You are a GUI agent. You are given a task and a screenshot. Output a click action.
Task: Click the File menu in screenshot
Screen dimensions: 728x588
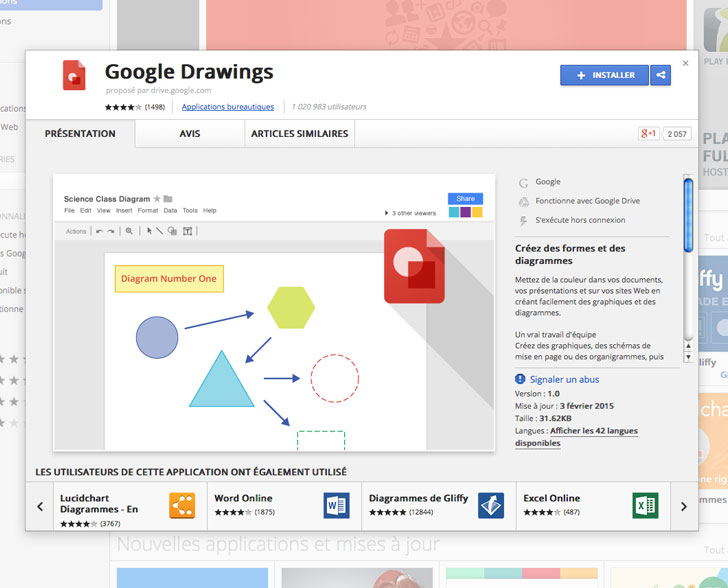[69, 210]
